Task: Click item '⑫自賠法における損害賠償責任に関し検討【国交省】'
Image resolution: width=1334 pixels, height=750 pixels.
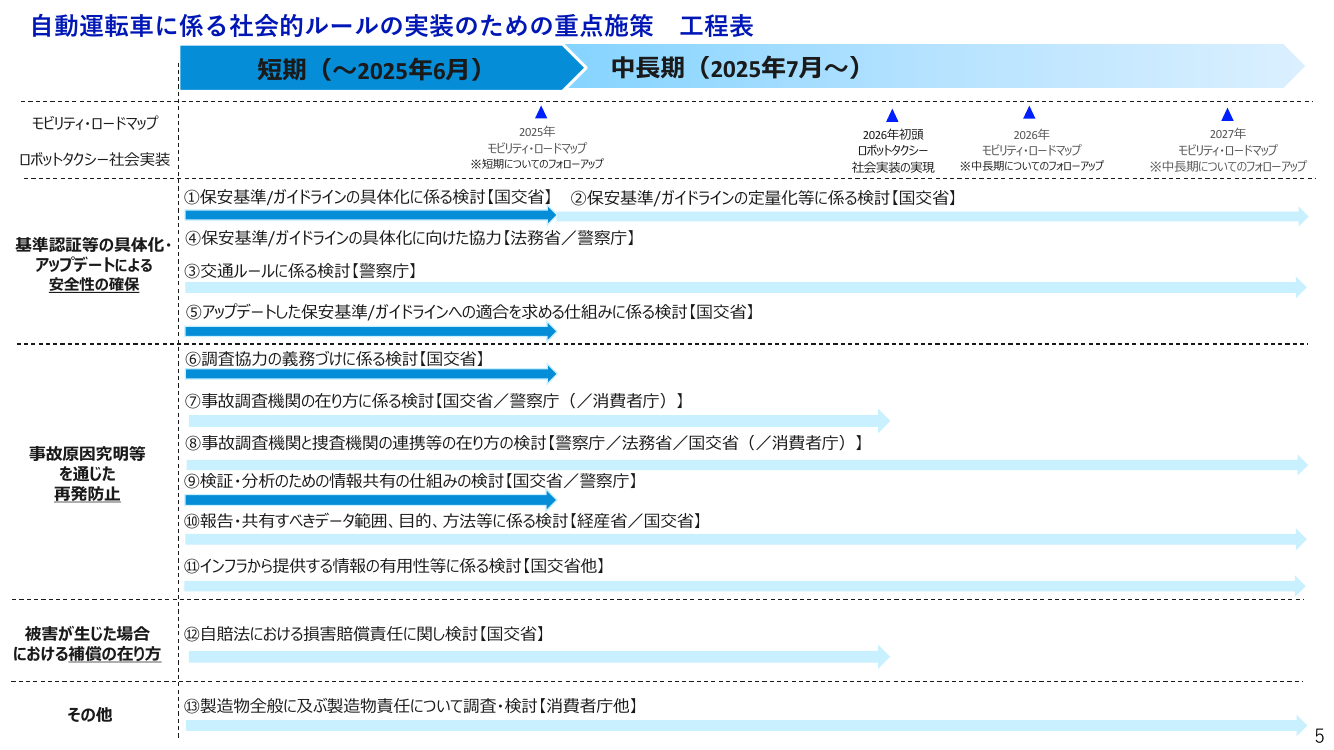Action: (364, 634)
